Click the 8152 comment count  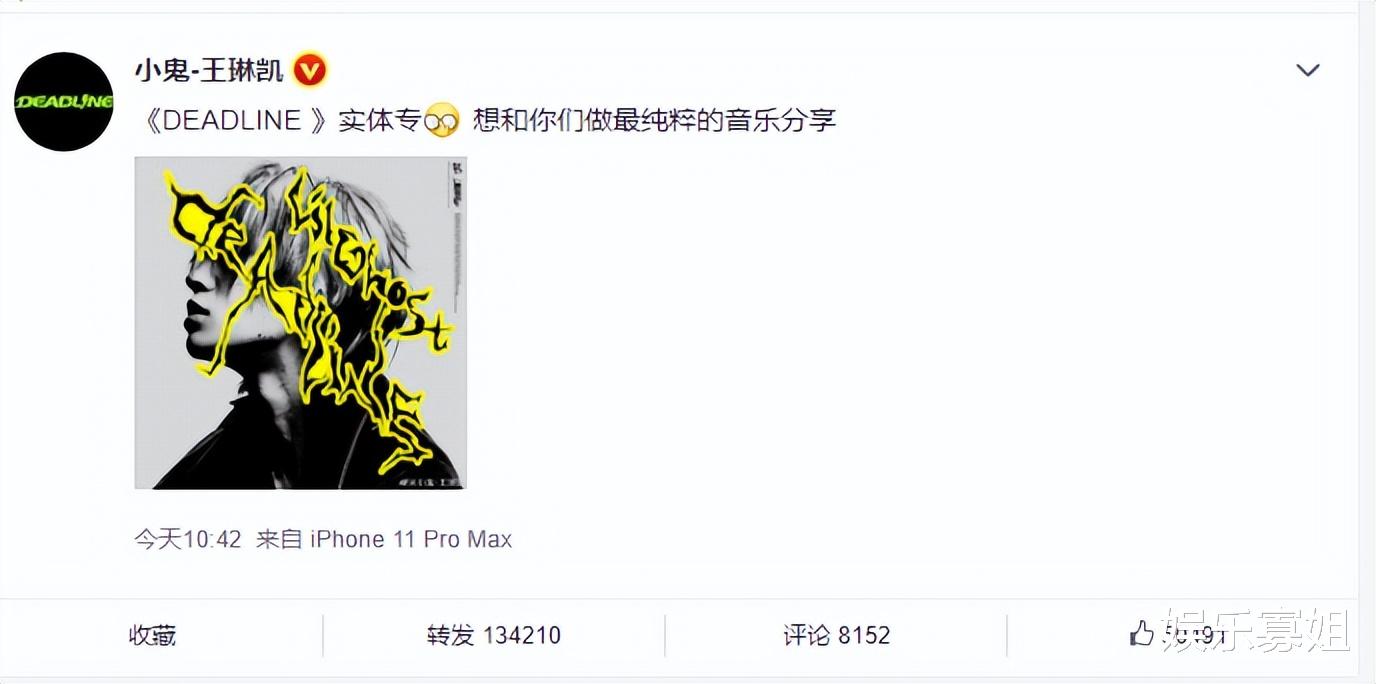pyautogui.click(x=864, y=635)
